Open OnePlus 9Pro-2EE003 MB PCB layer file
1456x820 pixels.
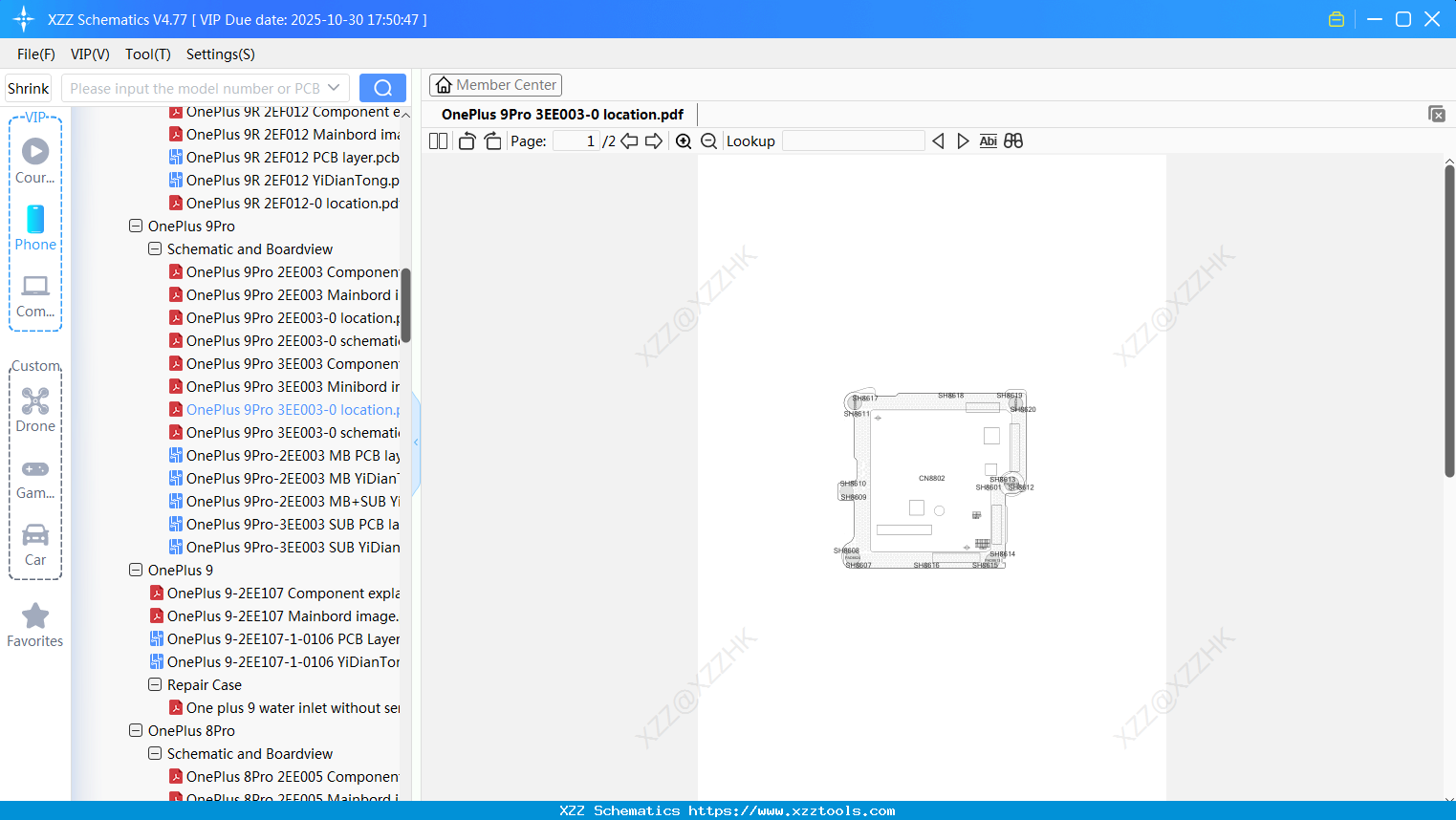click(x=284, y=456)
